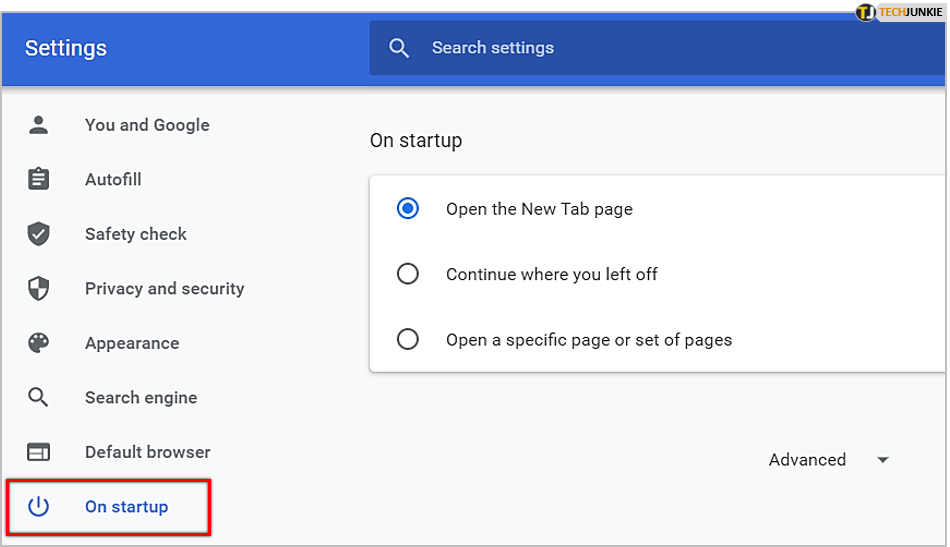Click the Autofill clipboard icon

[x=38, y=179]
